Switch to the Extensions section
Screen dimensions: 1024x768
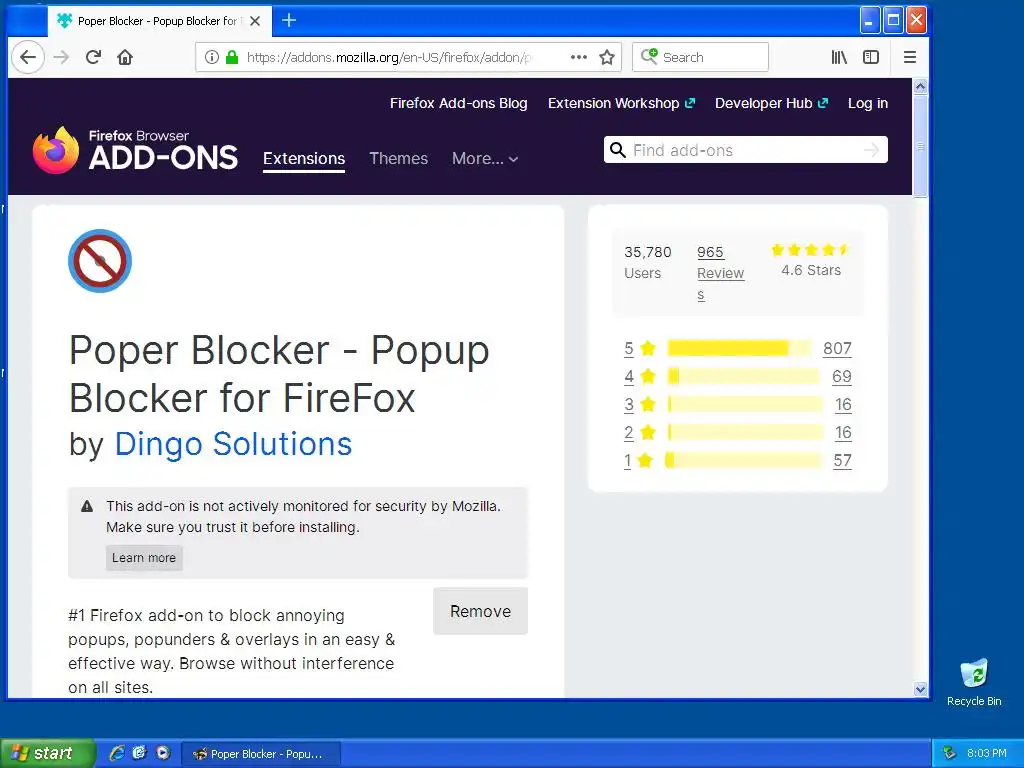(304, 159)
